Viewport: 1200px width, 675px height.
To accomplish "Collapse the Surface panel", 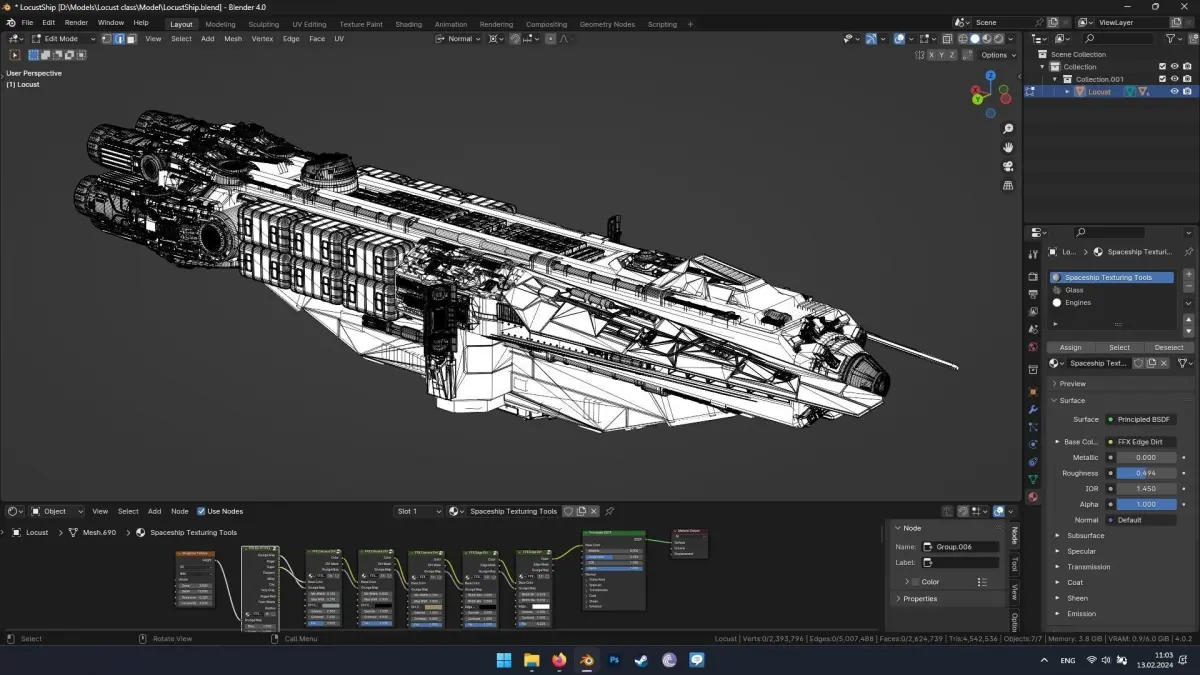I will pos(1072,400).
